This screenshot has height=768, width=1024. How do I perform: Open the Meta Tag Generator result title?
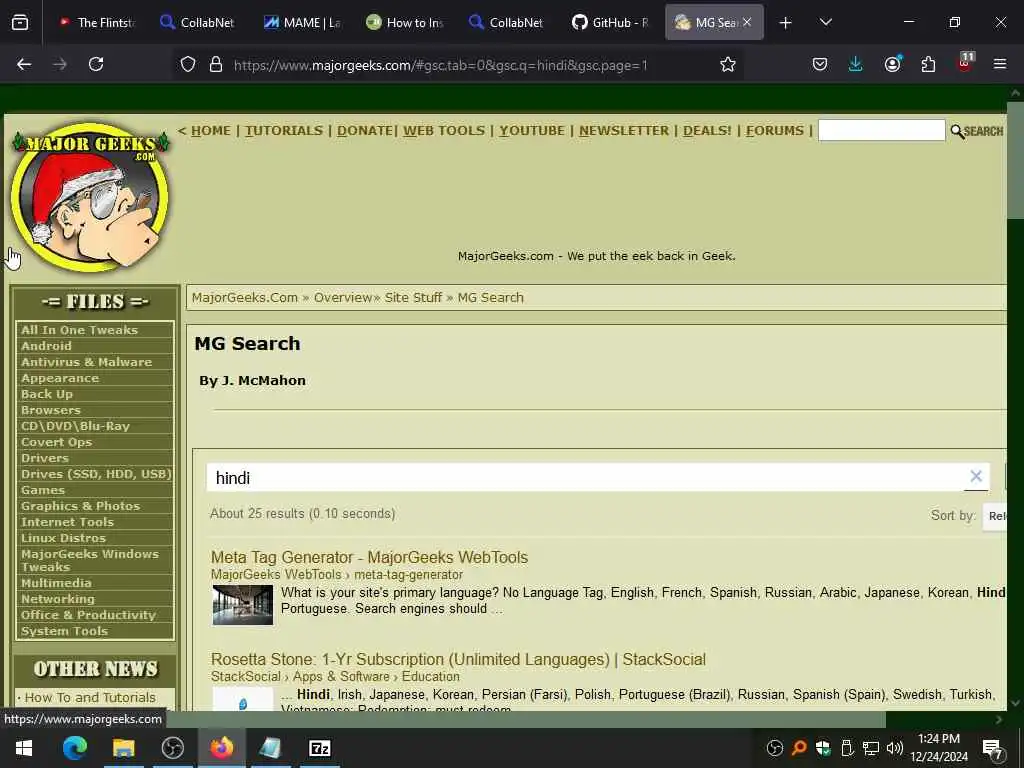tap(369, 557)
